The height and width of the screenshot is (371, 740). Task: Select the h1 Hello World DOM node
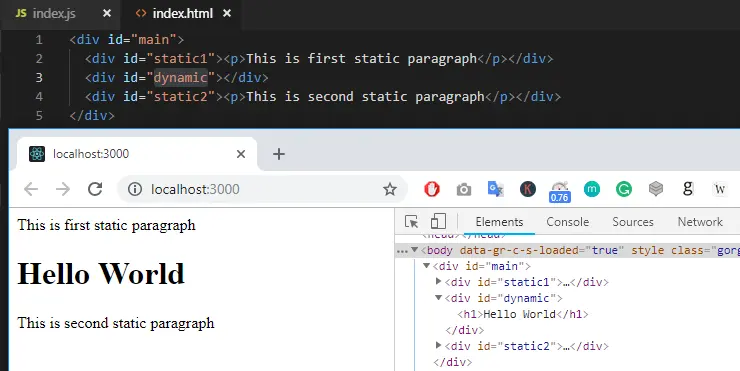(x=523, y=314)
